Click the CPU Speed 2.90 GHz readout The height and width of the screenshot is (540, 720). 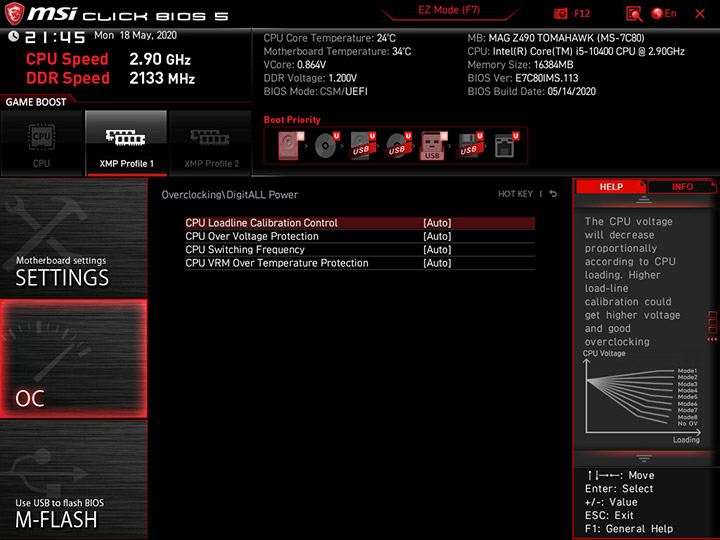coord(108,59)
